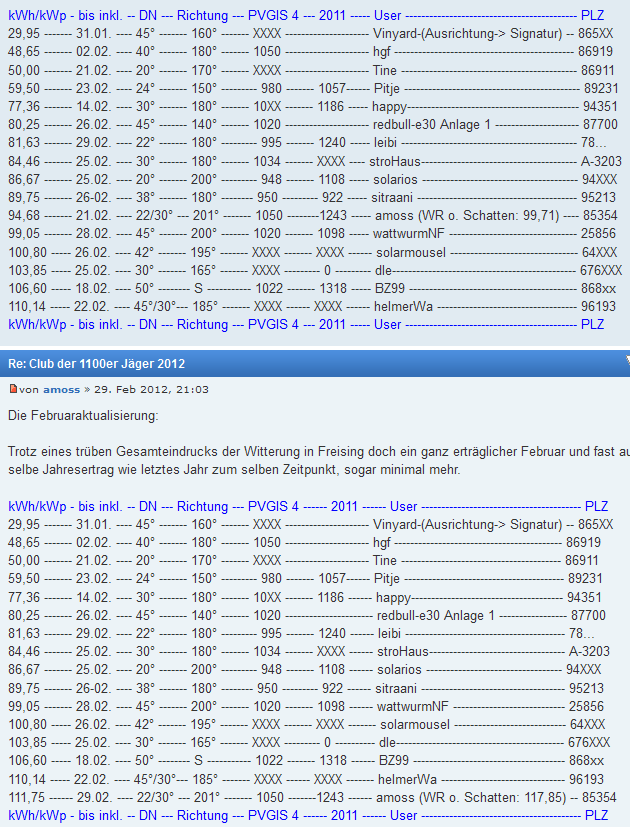The image size is (630, 827).
Task: Click postal code 'A-3203' in the amoss post's table
Action: click(x=589, y=651)
